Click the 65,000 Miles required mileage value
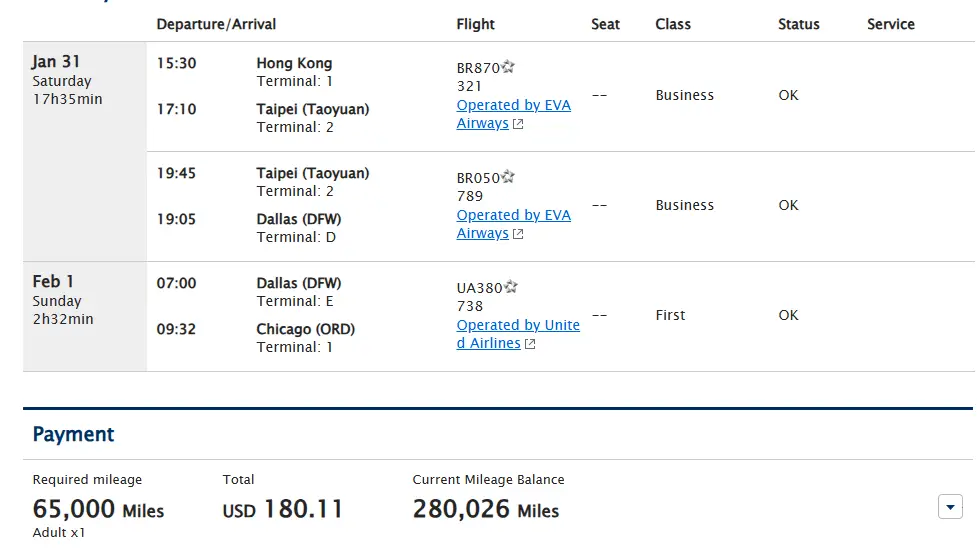Screen dimensions: 977x554 [98, 509]
